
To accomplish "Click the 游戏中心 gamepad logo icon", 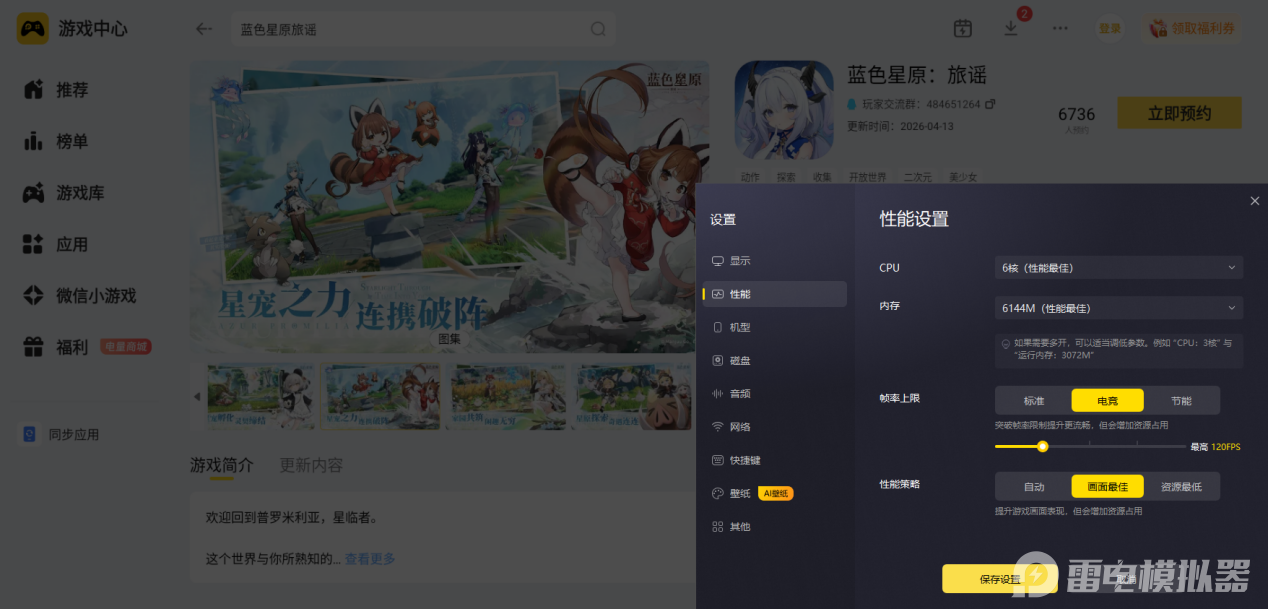I will click(x=32, y=29).
